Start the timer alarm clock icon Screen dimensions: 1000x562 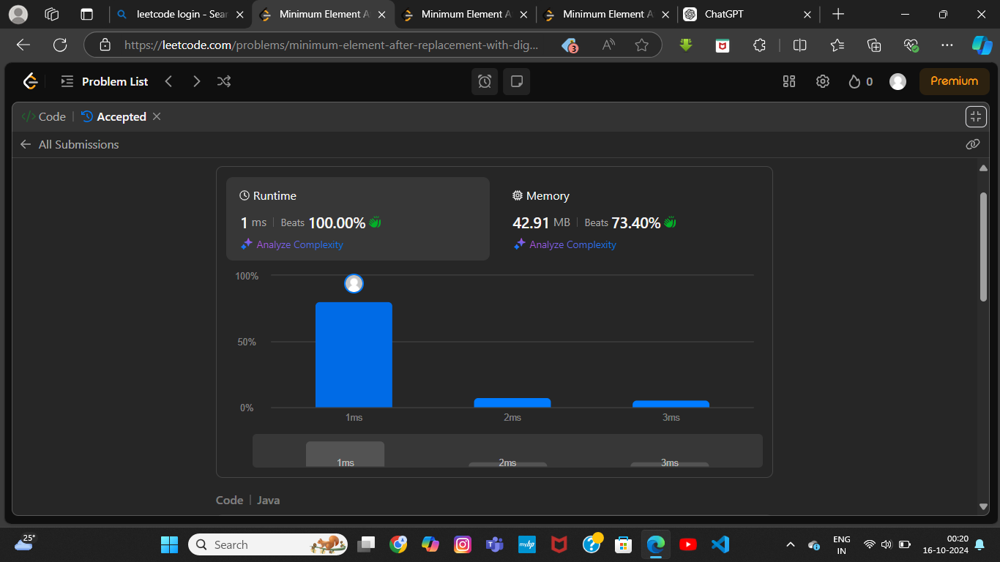(x=485, y=81)
